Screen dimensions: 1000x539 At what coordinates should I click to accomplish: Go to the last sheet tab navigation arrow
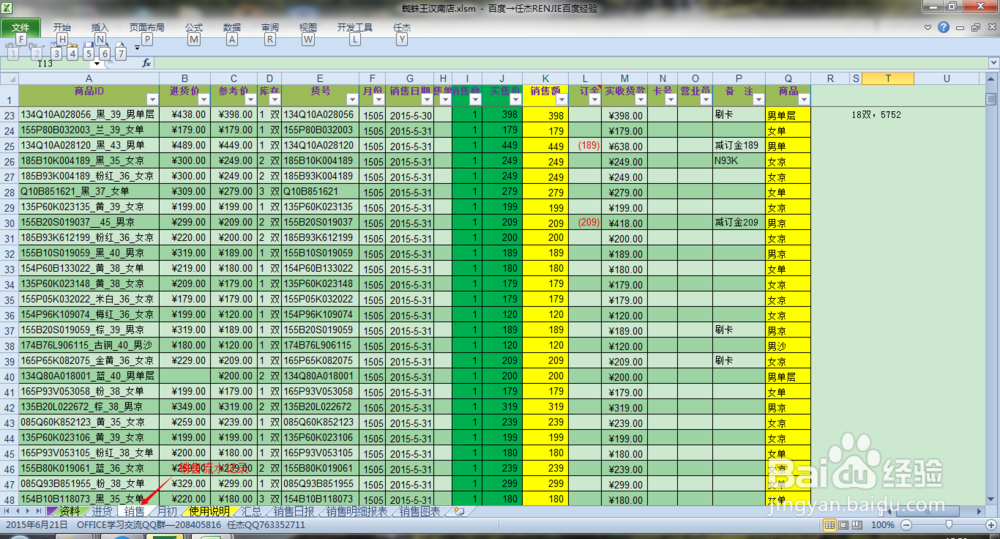[x=38, y=511]
